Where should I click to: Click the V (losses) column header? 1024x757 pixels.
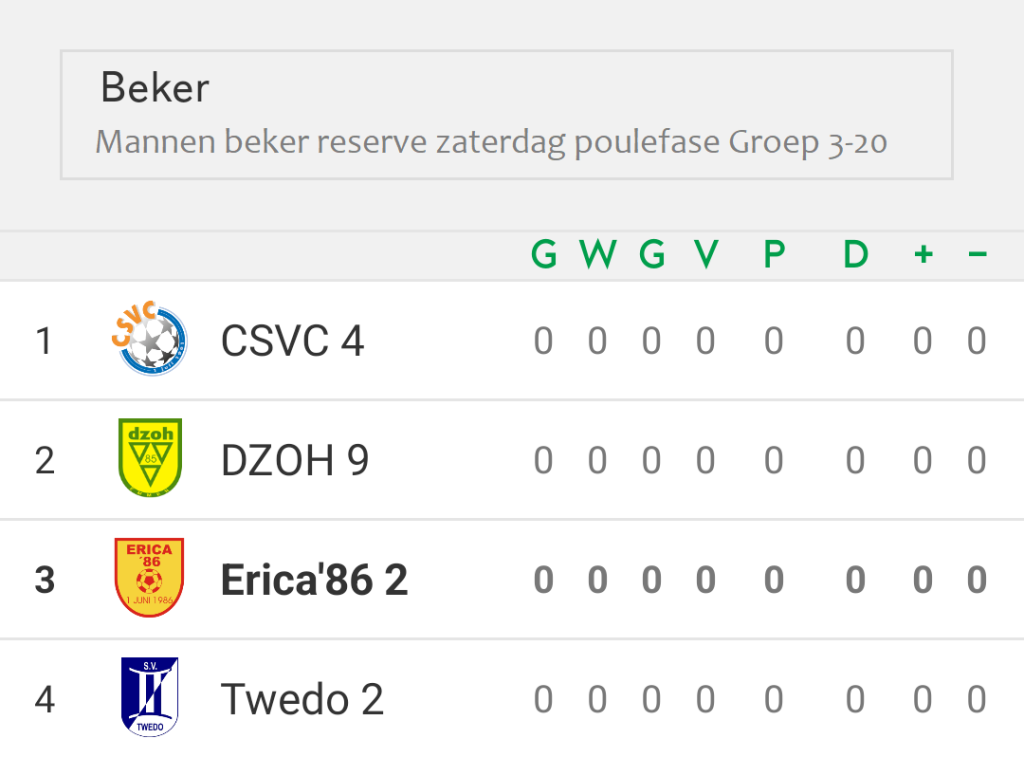(706, 254)
